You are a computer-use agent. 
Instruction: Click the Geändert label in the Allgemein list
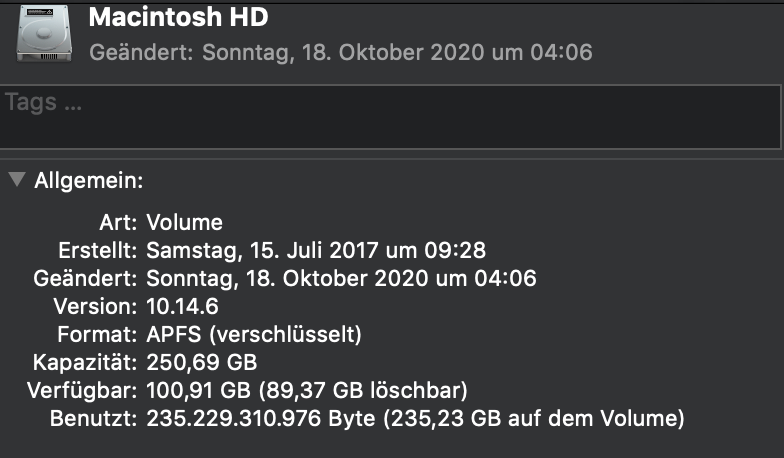84,278
